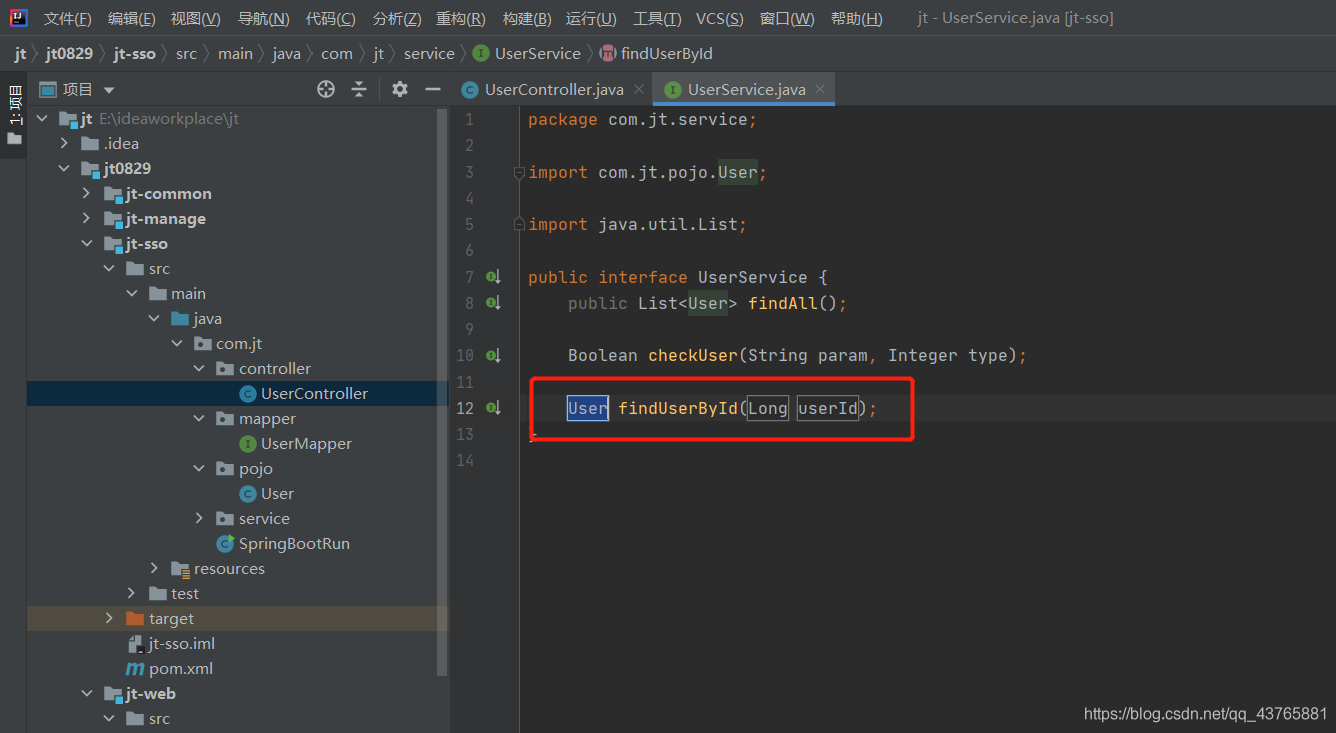
Task: Click the userId parameter on line 12
Action: click(x=828, y=408)
